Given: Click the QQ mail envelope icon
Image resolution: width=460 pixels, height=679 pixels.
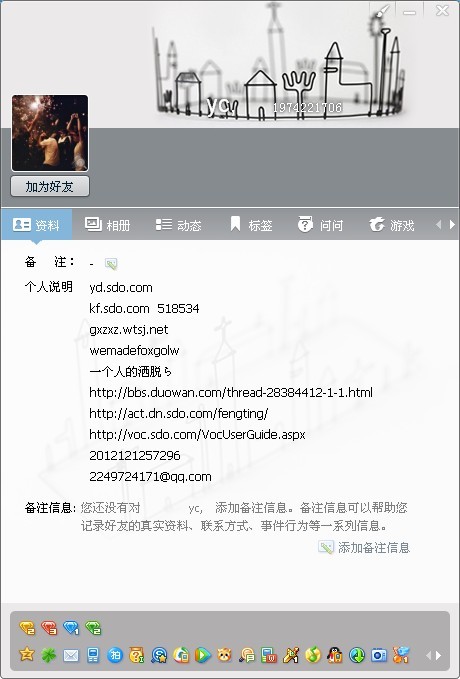Looking at the screenshot, I should [x=71, y=655].
